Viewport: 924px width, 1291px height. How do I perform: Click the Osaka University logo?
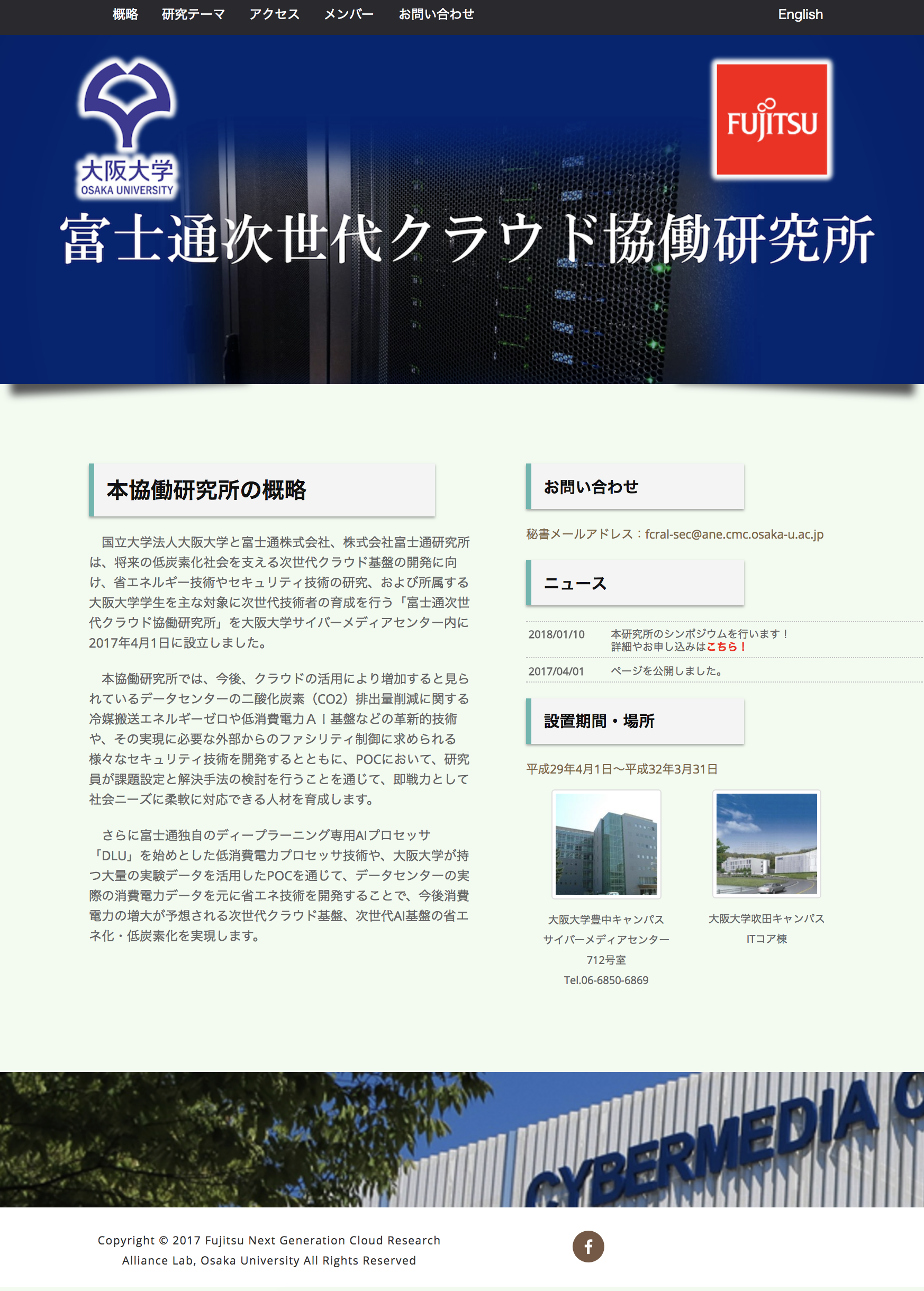pyautogui.click(x=127, y=128)
